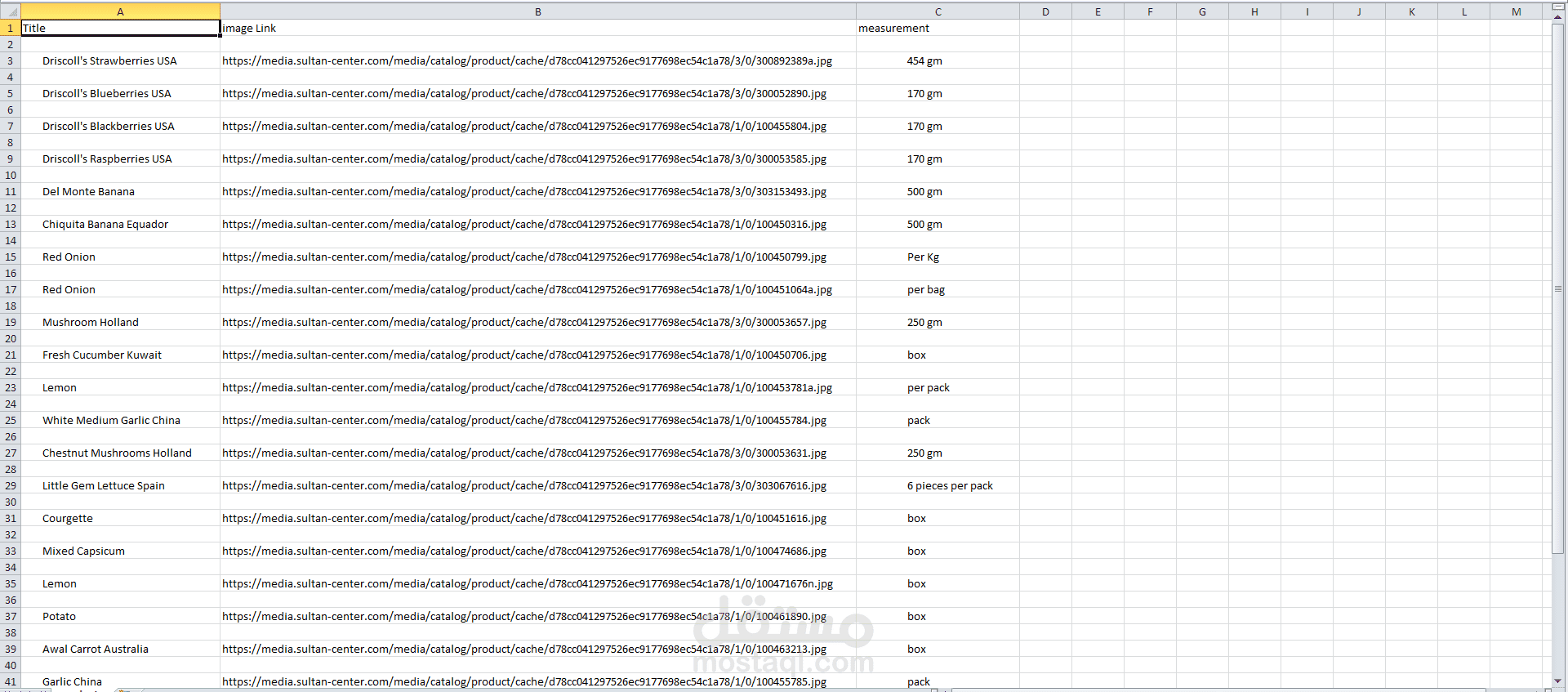
Task: Click the vertical scrollbar thumb
Action: [1558, 288]
